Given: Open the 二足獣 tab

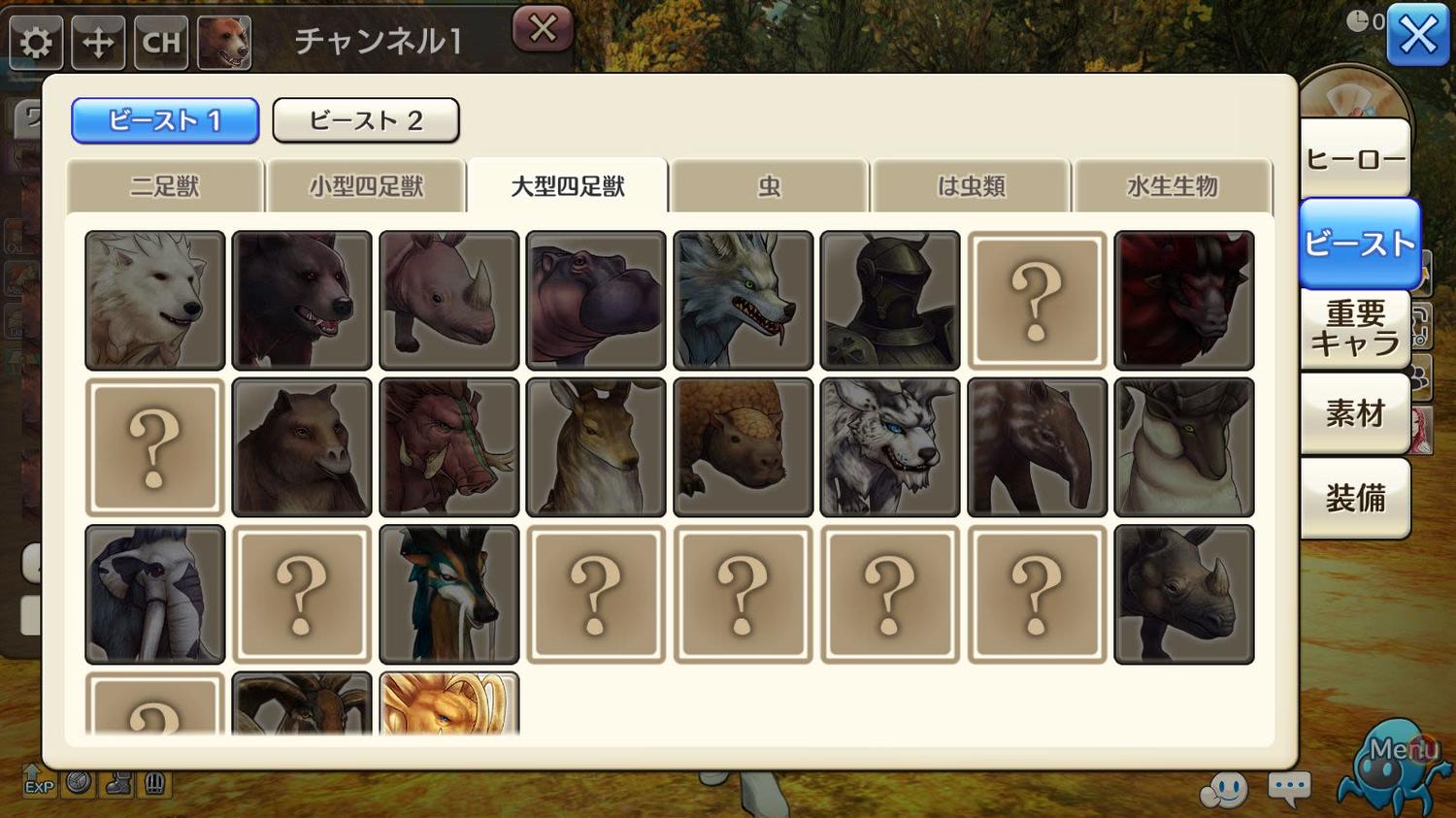Looking at the screenshot, I should [x=165, y=186].
